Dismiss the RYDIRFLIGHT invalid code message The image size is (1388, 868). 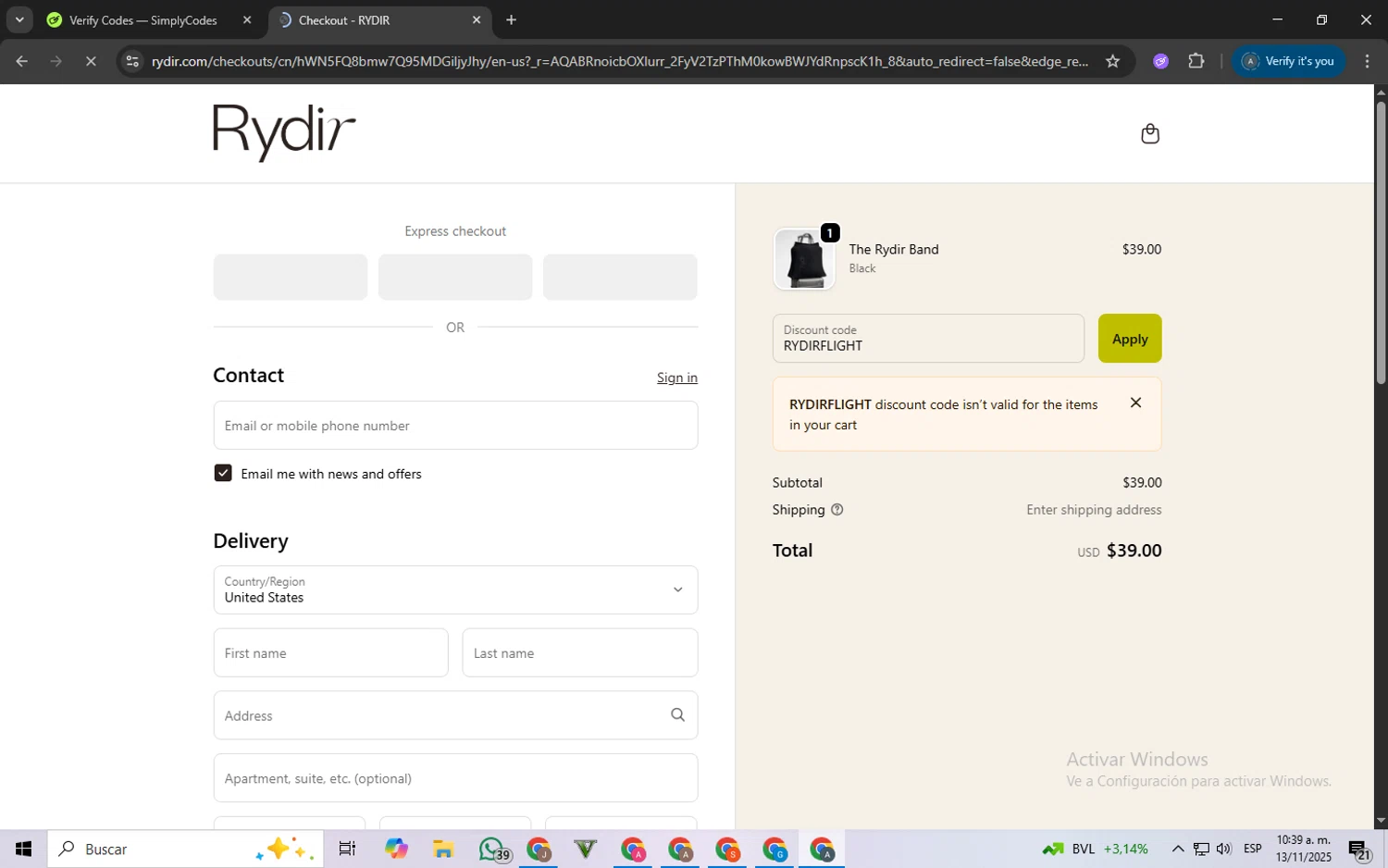click(1135, 403)
